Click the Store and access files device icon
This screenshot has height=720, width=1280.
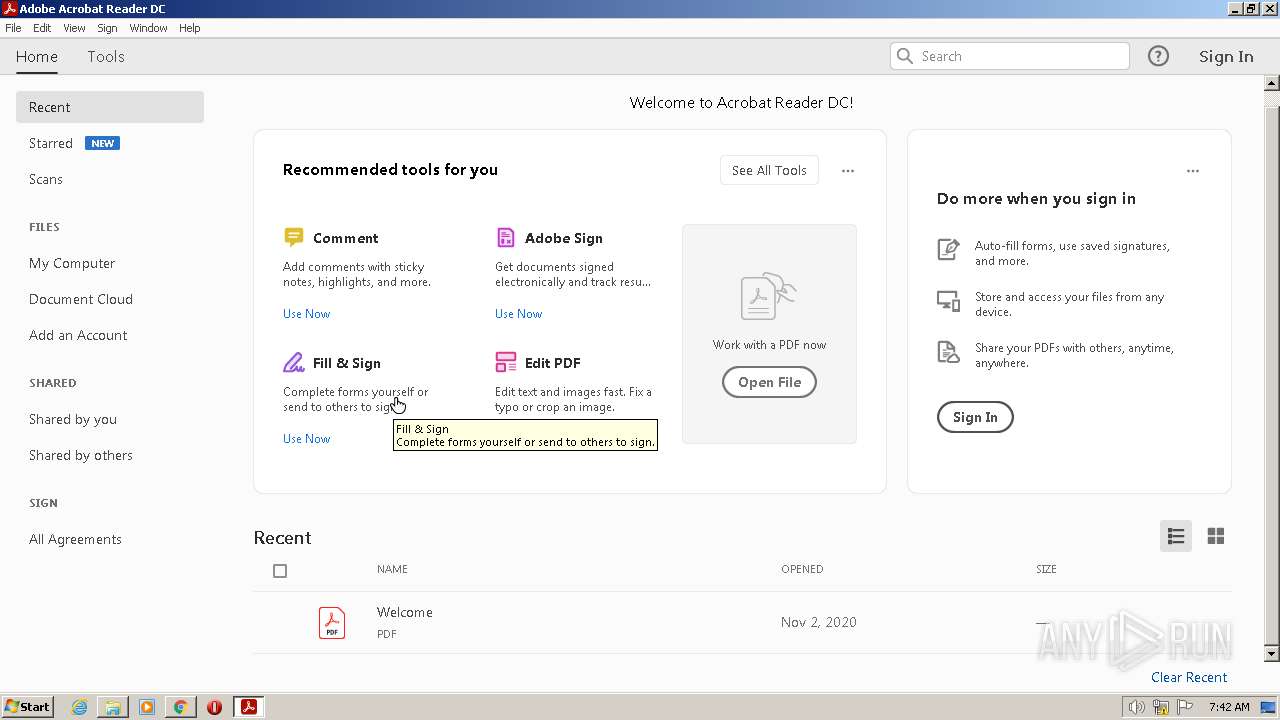point(948,301)
